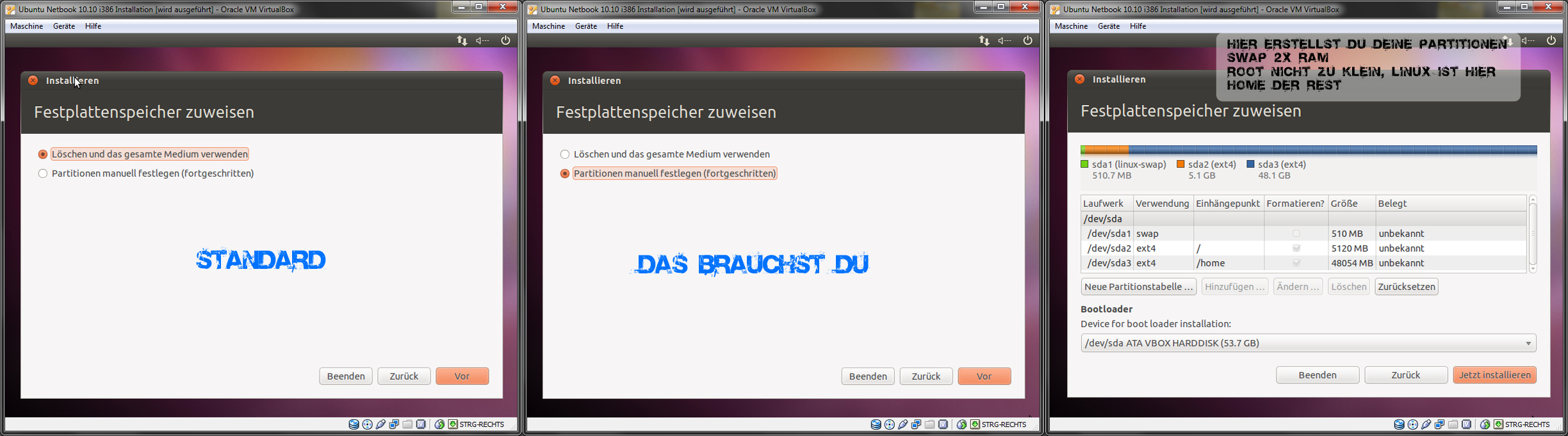This screenshot has width=1568, height=436.
Task: Close the Installieren dialog in middle window
Action: [555, 80]
